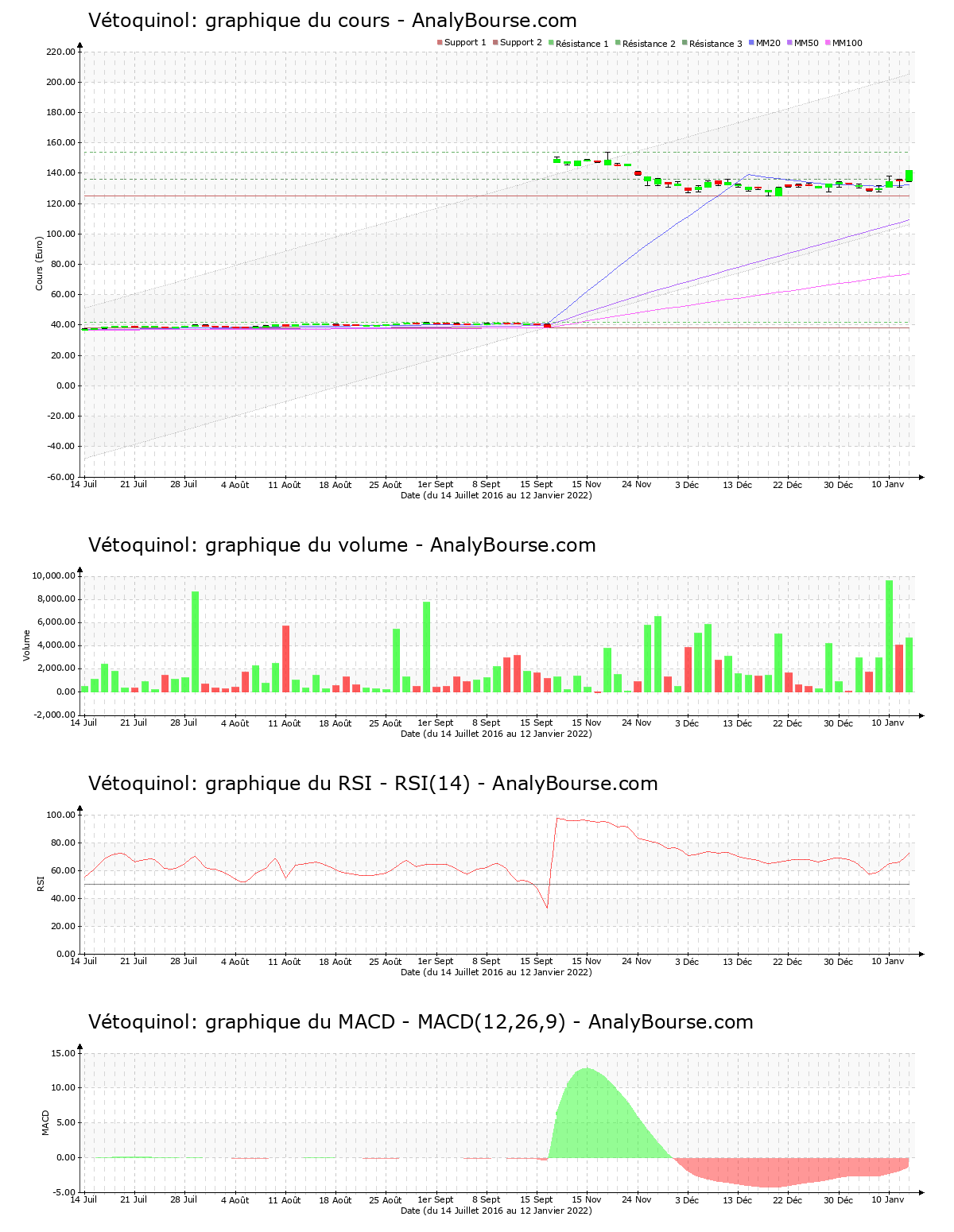
Task: Select the Résistance 3 legend label
Action: [715, 44]
